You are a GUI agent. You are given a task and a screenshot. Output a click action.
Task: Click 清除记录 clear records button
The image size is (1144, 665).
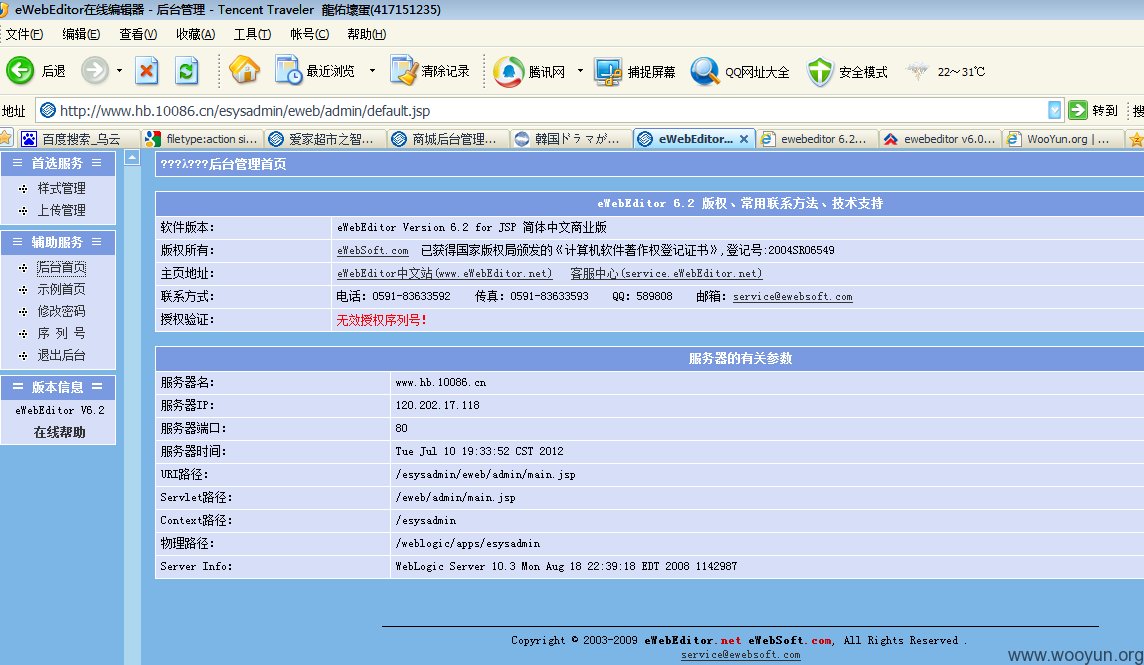pos(430,71)
